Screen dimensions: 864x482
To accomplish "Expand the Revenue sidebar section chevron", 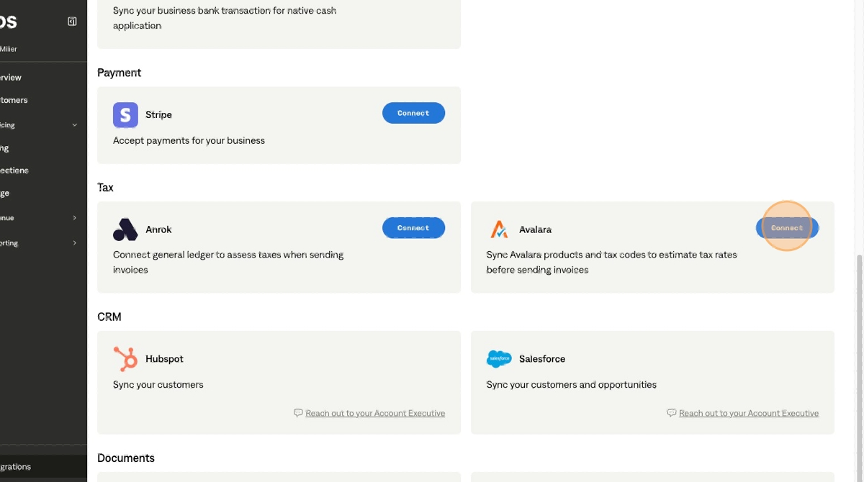I will coord(75,217).
